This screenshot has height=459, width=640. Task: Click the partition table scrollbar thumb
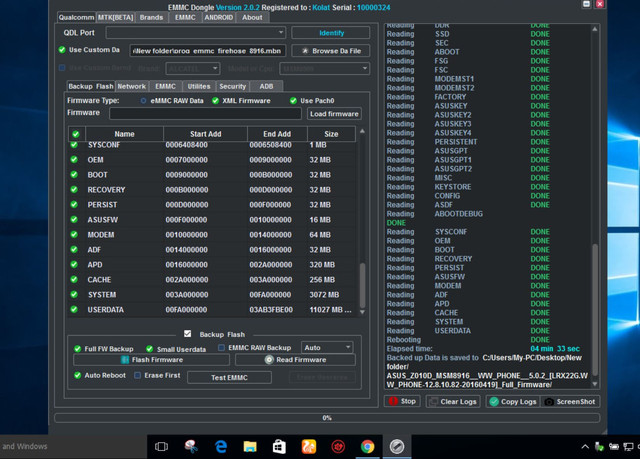coord(362,285)
